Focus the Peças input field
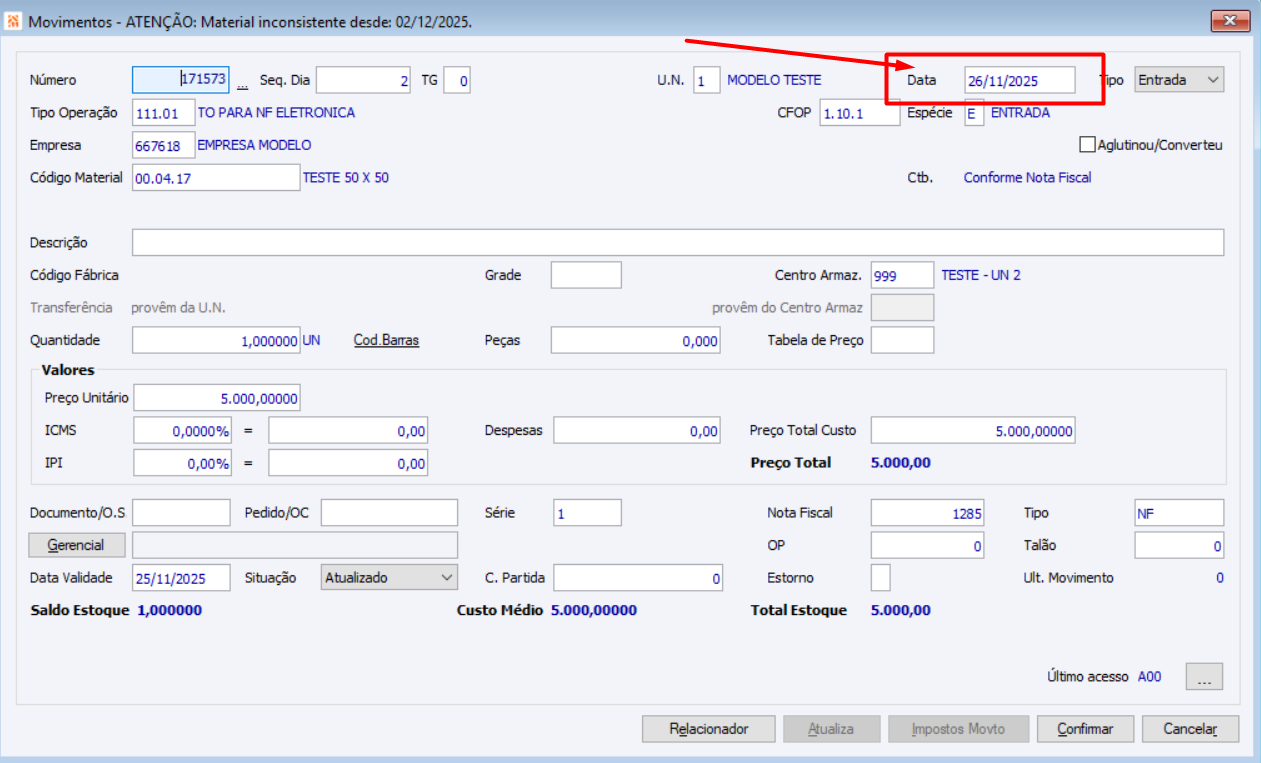1261x763 pixels. tap(635, 340)
